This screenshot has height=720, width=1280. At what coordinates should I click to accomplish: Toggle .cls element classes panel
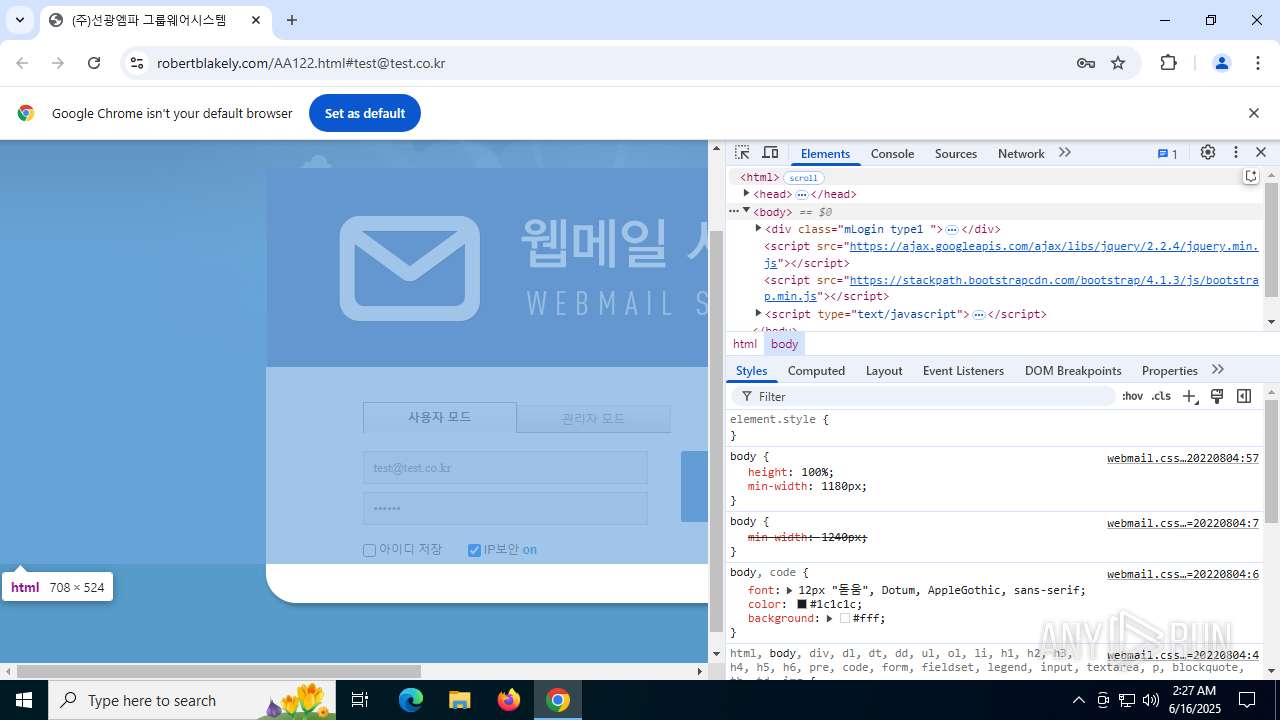click(1161, 396)
